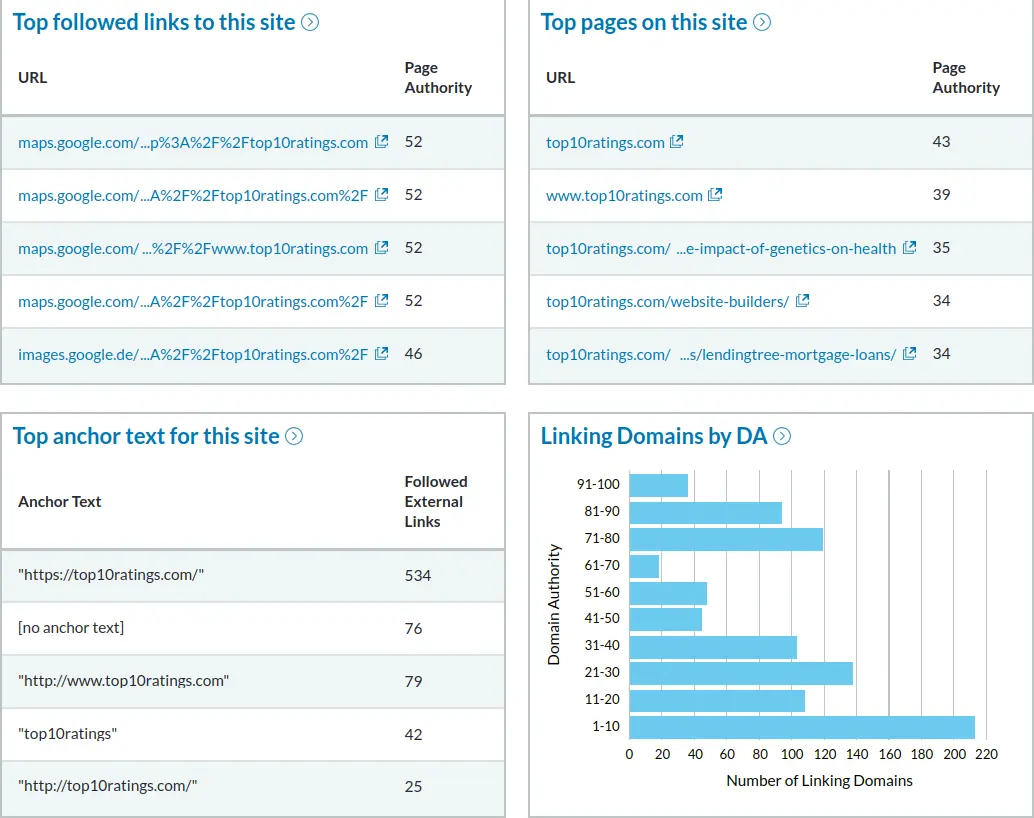The height and width of the screenshot is (818, 1034).
Task: Click the 21-30 domain authority bar
Action: 741,674
